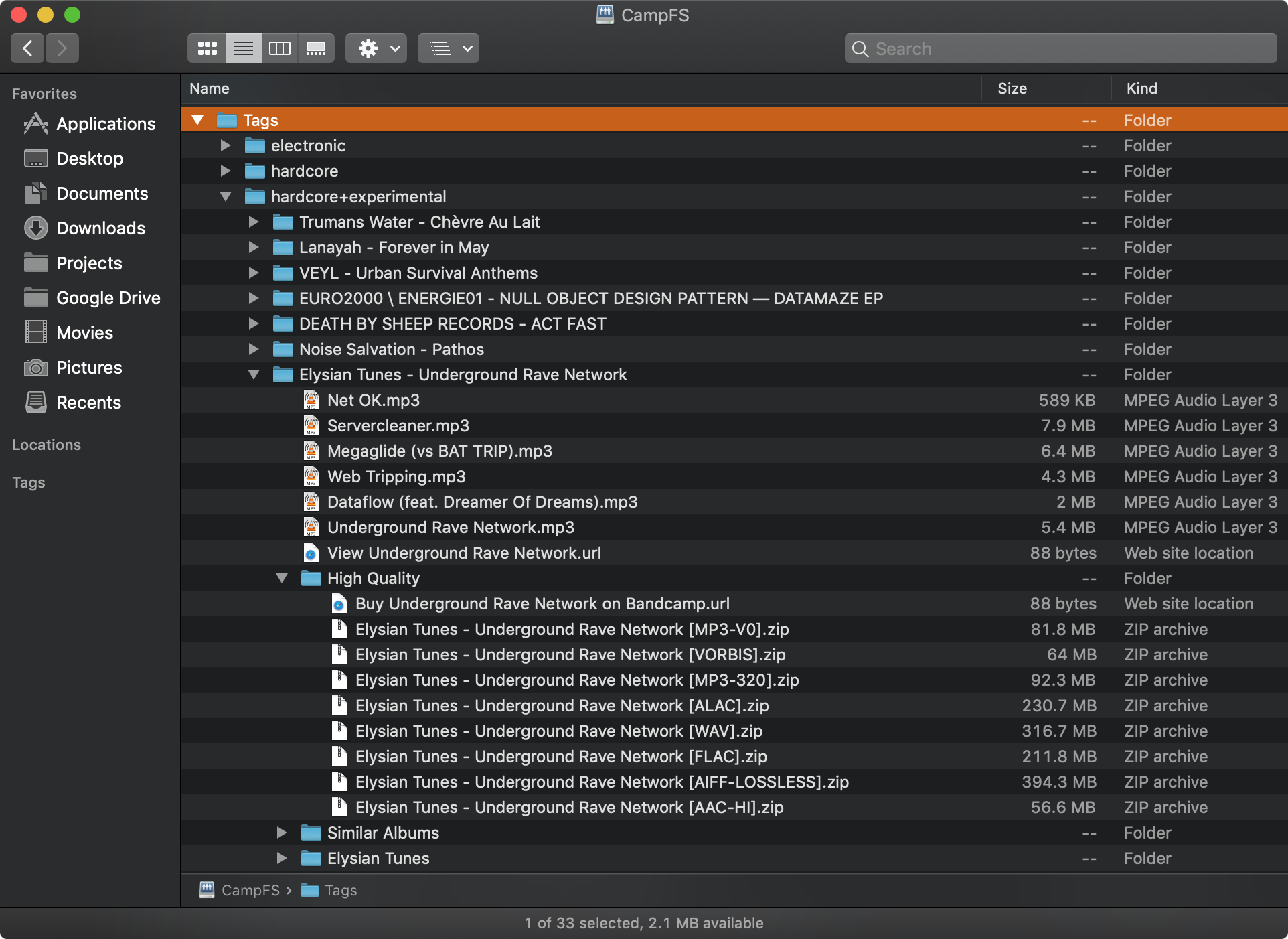The height and width of the screenshot is (939, 1288).
Task: Open Applications in the sidebar
Action: pos(90,124)
